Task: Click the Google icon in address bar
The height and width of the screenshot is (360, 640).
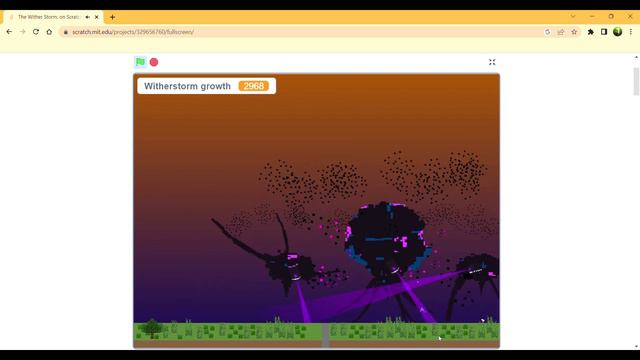Action: click(547, 32)
